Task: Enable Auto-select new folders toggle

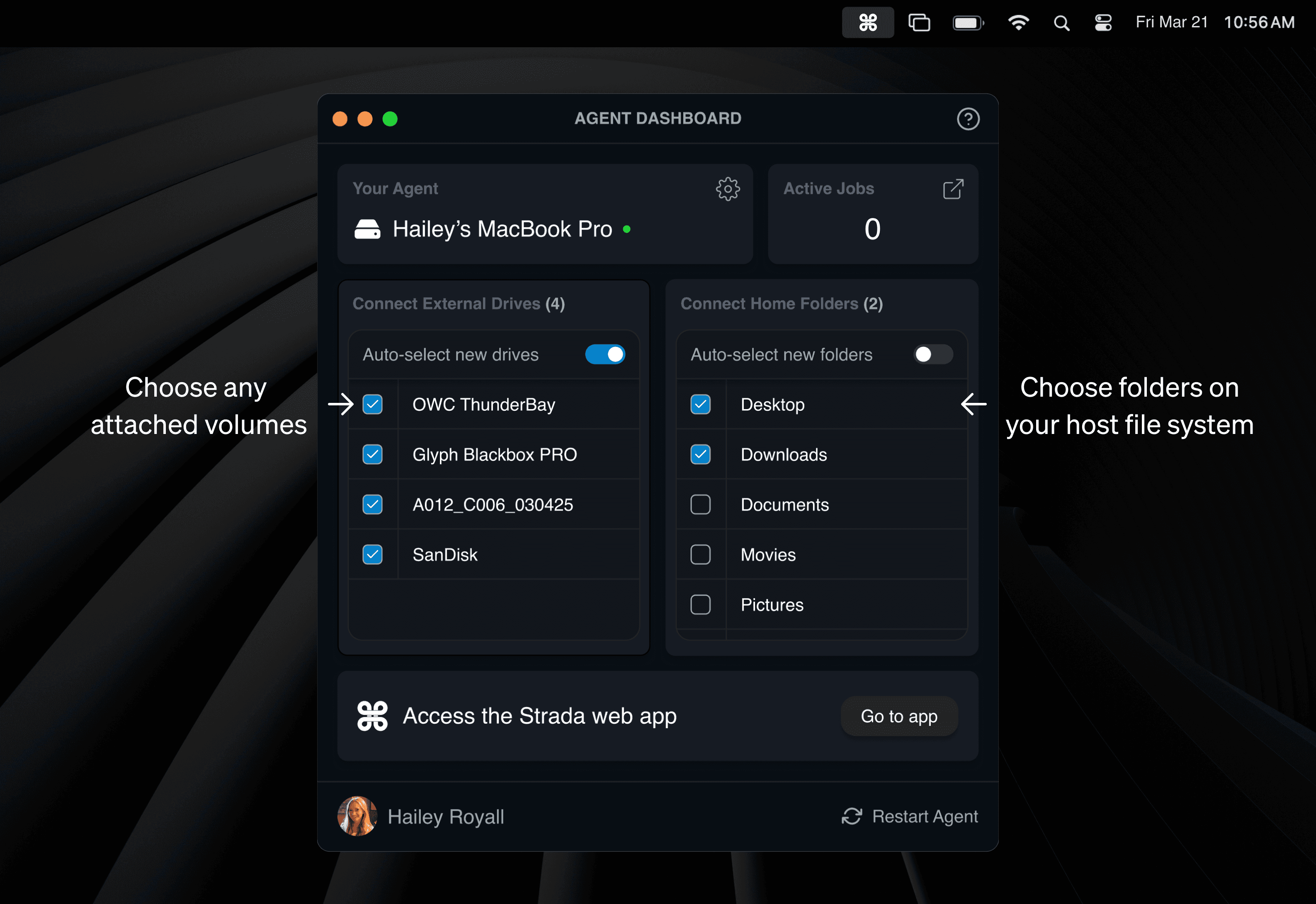Action: click(932, 354)
